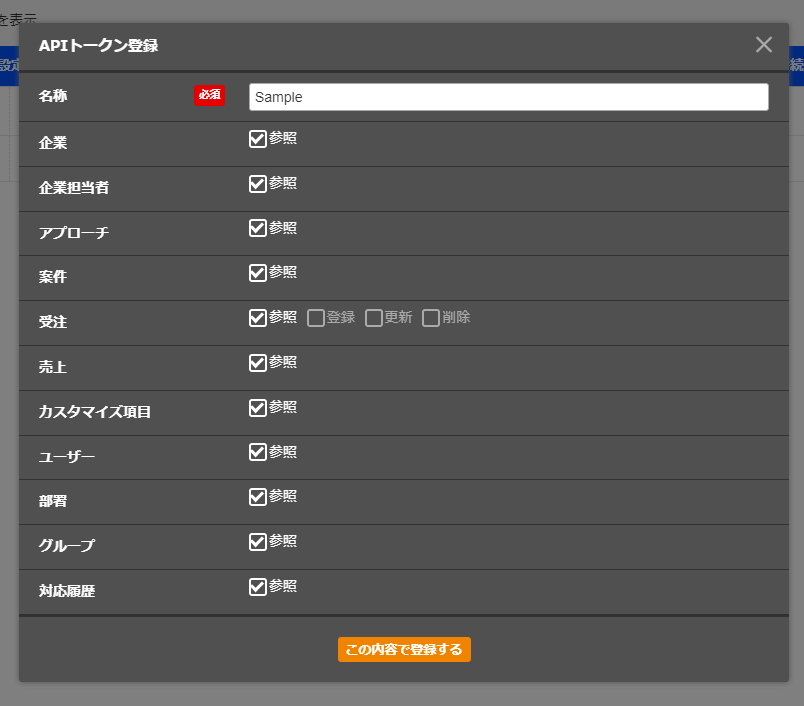
Task: Close the APIトークン登録 dialog
Action: [763, 44]
